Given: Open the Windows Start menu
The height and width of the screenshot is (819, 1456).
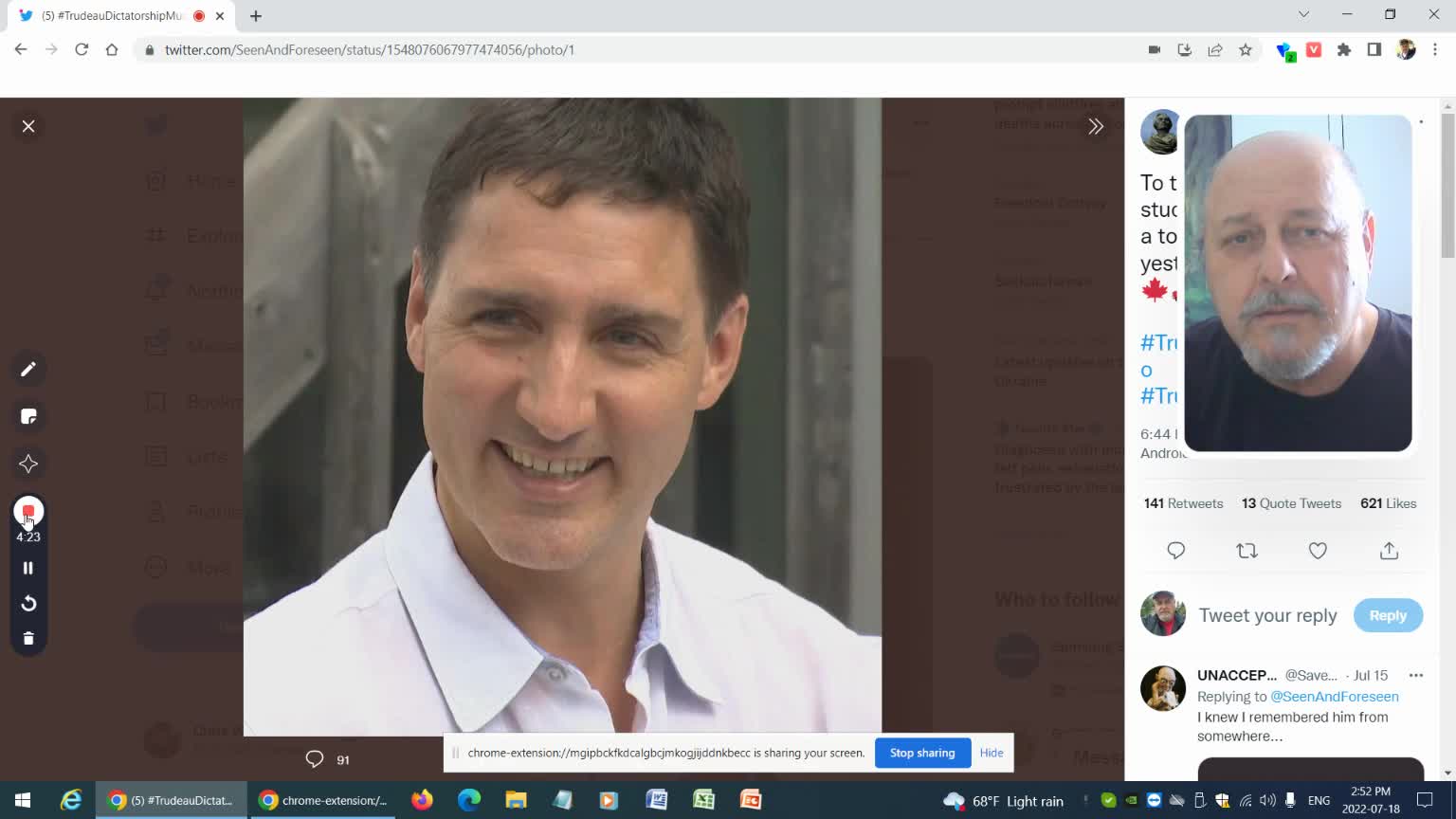Looking at the screenshot, I should [23, 800].
